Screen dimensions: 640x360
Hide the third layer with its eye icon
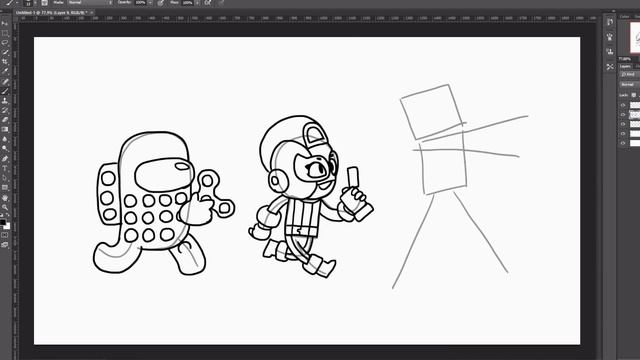tap(623, 124)
